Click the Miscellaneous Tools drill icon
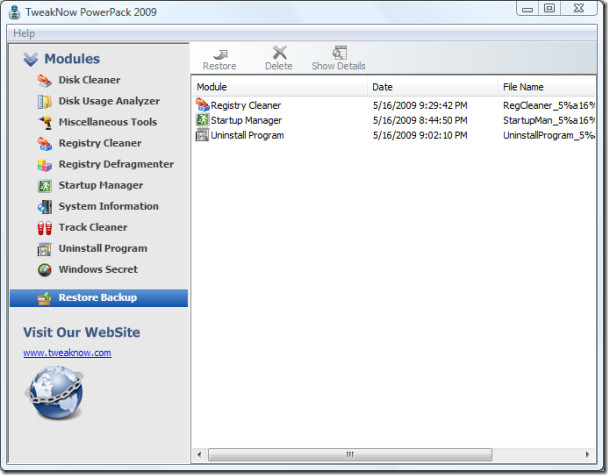Viewport: 608px width, 475px height. 45,123
